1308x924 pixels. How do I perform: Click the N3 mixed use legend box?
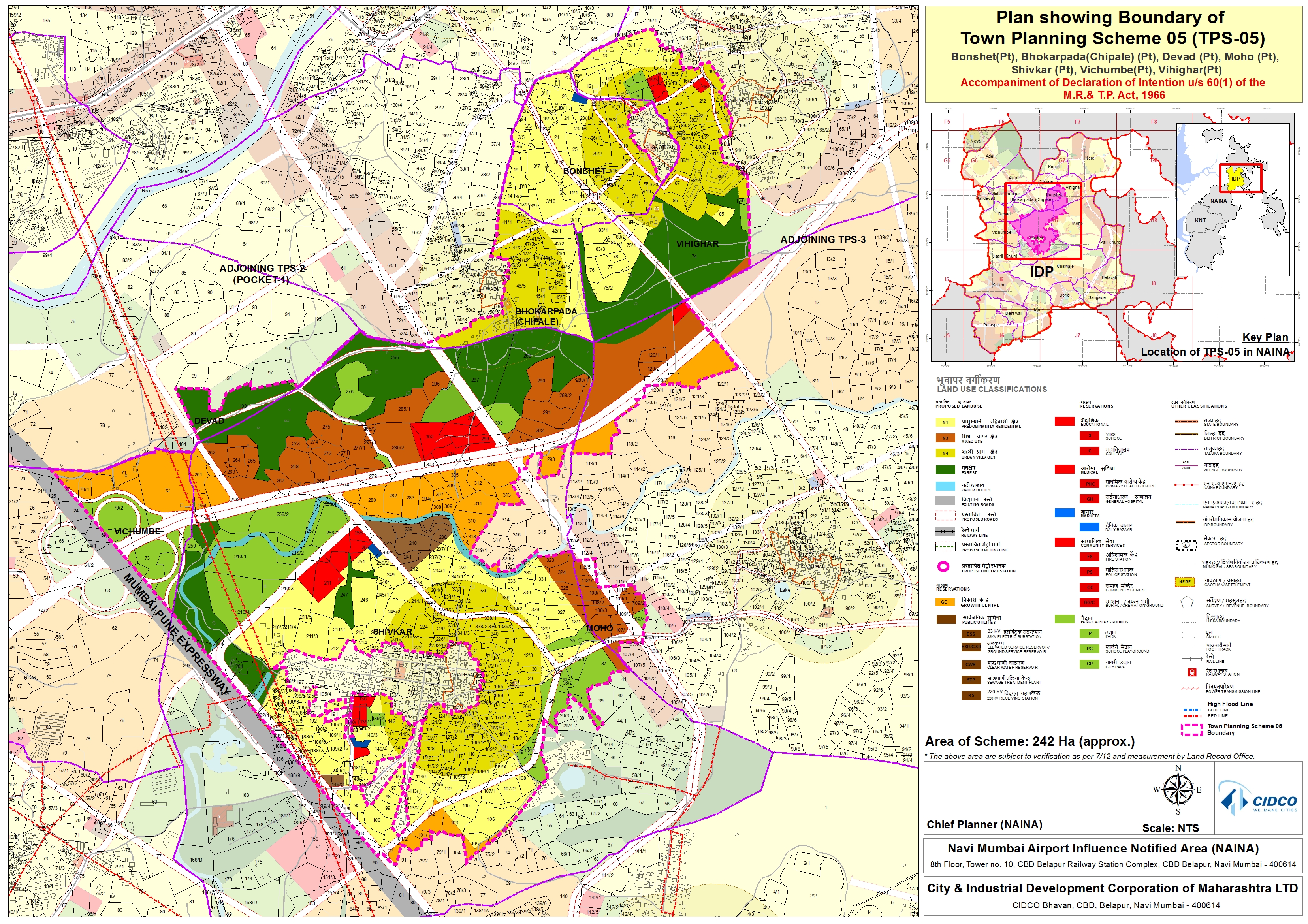(x=945, y=438)
